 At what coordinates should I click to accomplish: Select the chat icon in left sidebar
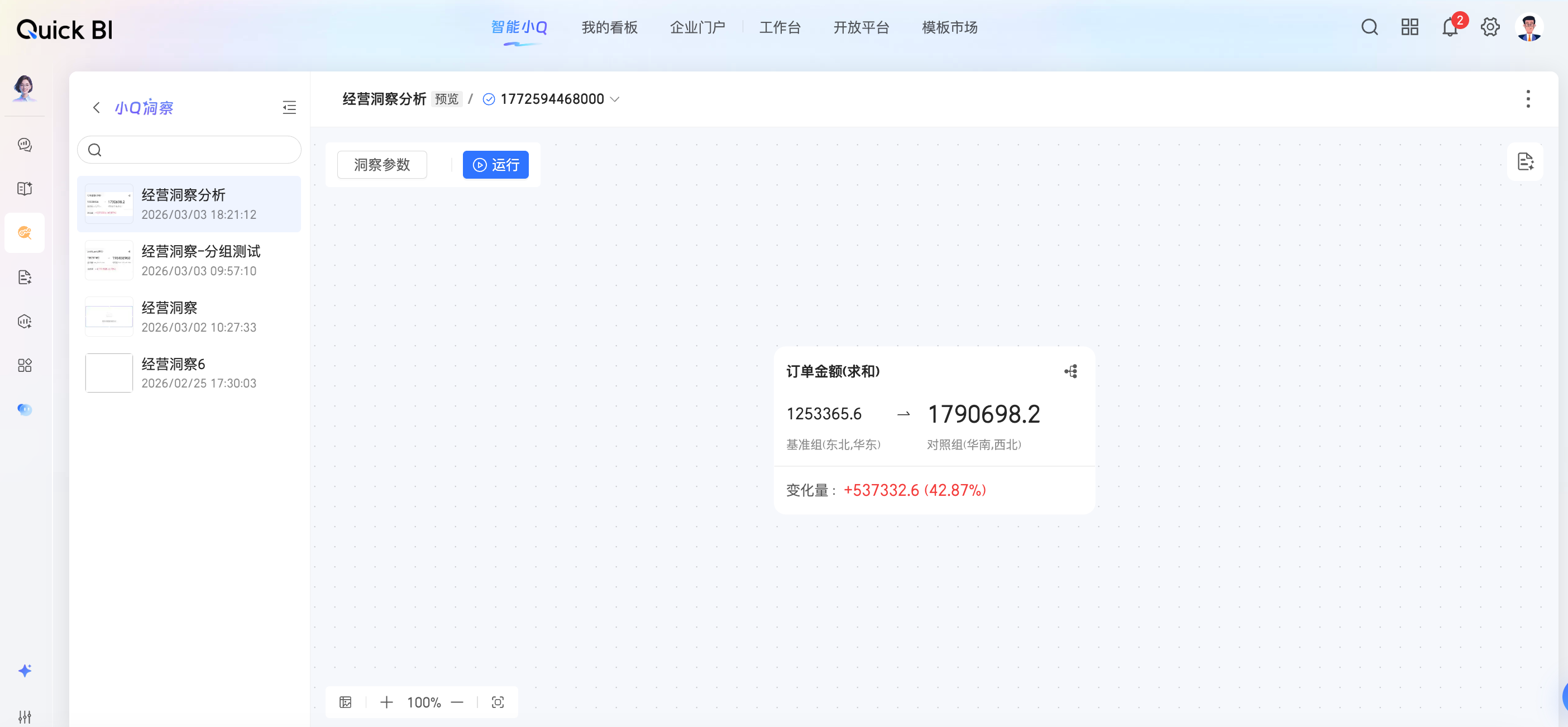click(25, 144)
